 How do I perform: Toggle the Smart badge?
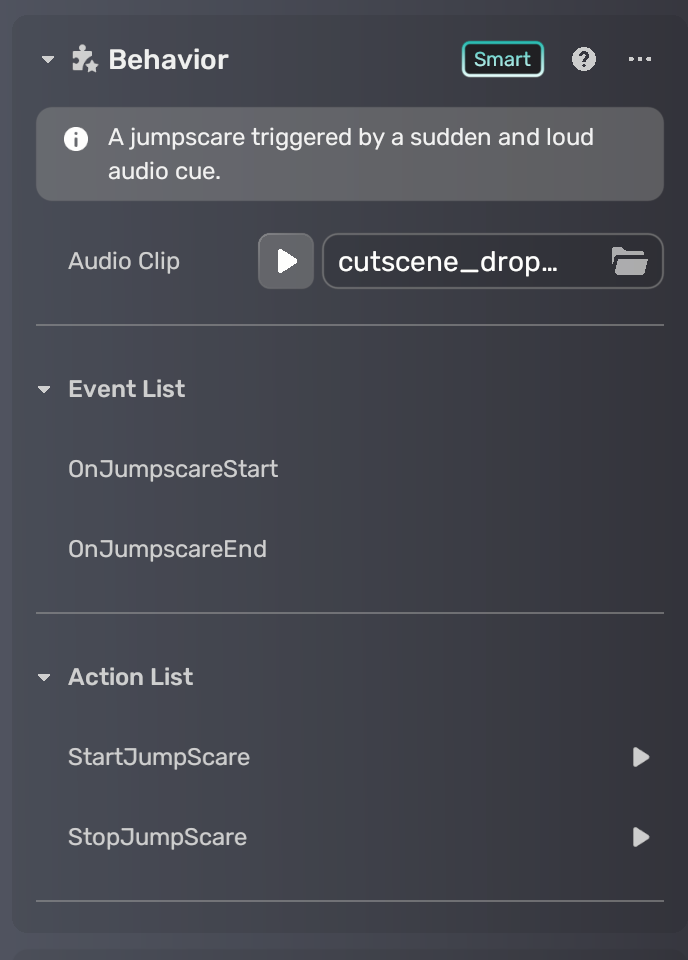pyautogui.click(x=502, y=60)
